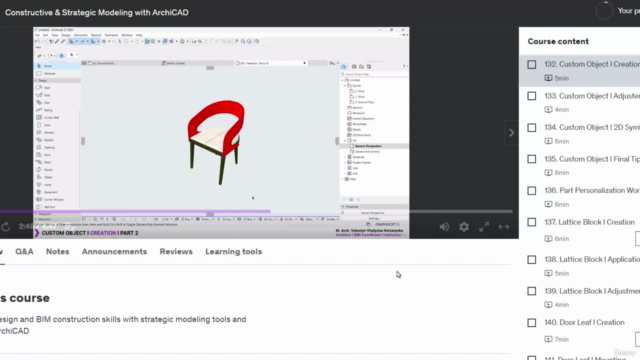Collapse the 3D folder in Navigator
This screenshot has height=360, width=640.
[x=345, y=140]
